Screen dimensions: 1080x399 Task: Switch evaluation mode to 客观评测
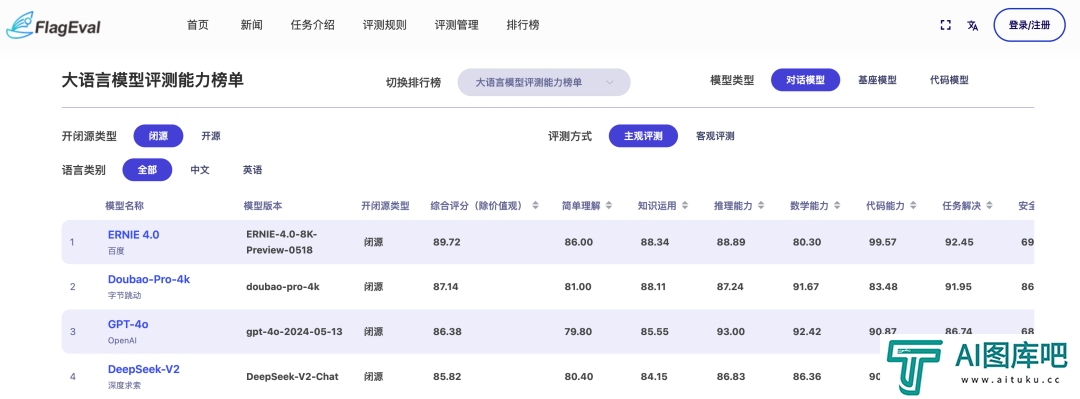715,136
